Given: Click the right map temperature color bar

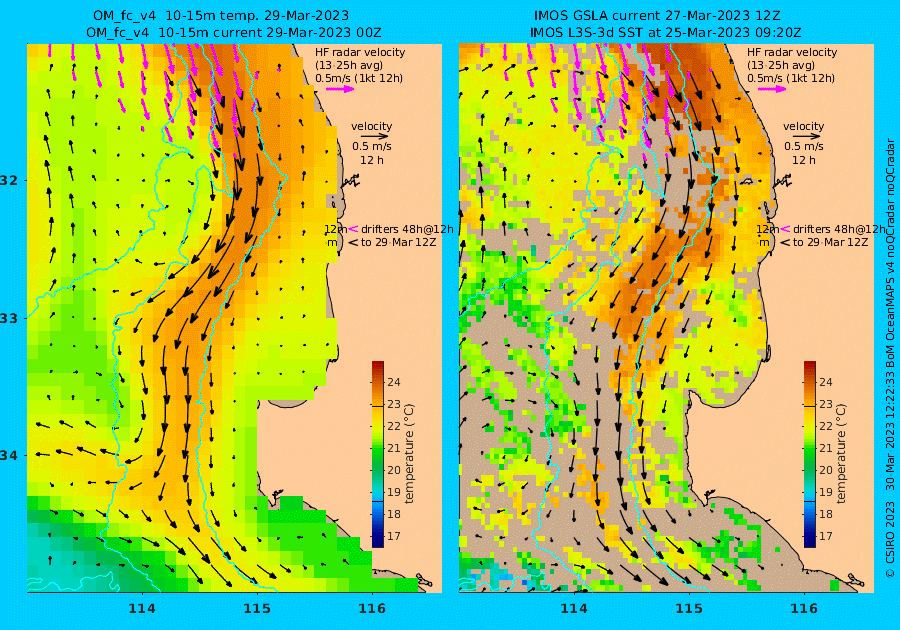Looking at the screenshot, I should pyautogui.click(x=809, y=454).
